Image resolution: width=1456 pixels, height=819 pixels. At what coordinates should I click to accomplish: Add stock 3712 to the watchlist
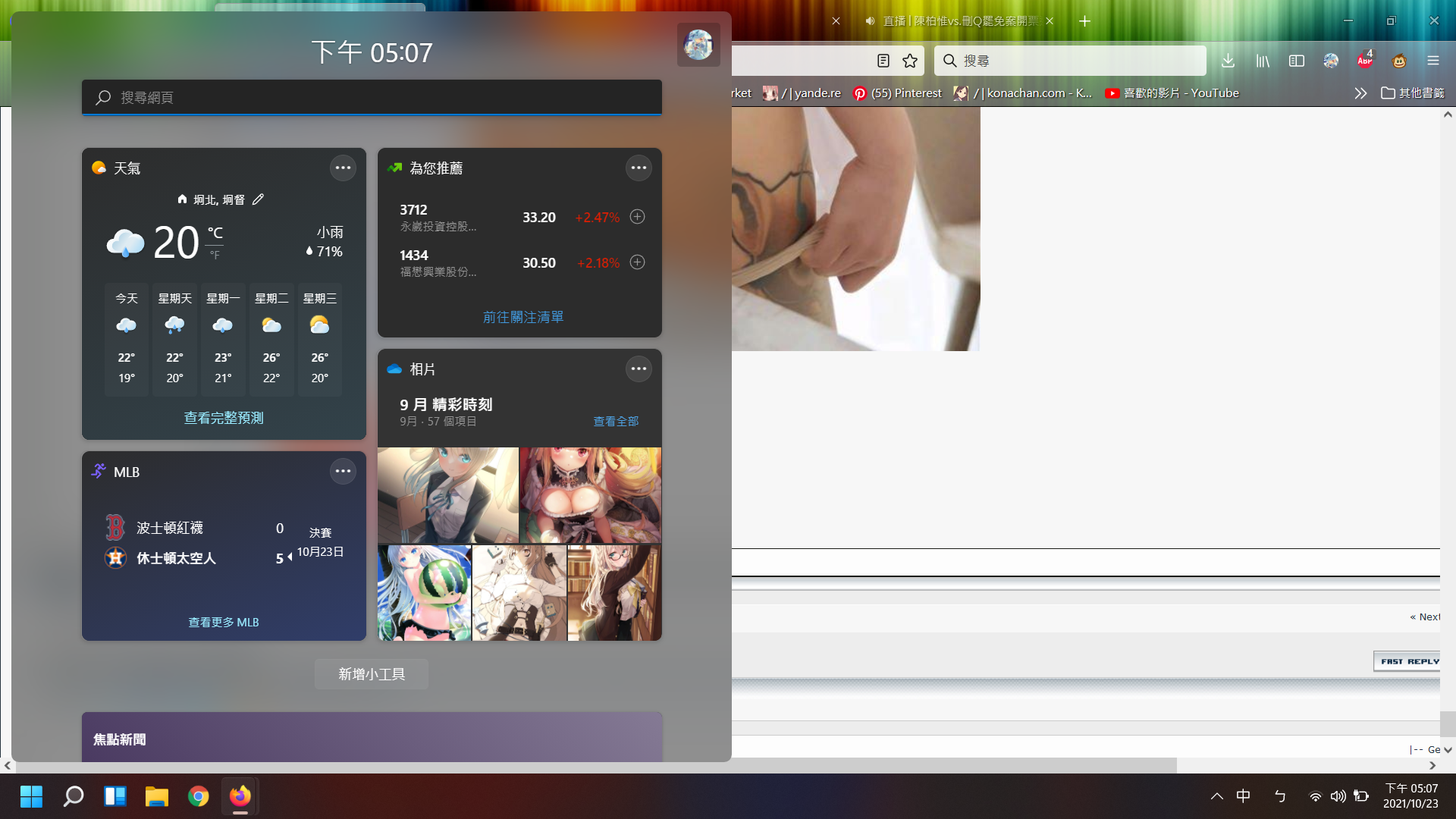pyautogui.click(x=638, y=217)
